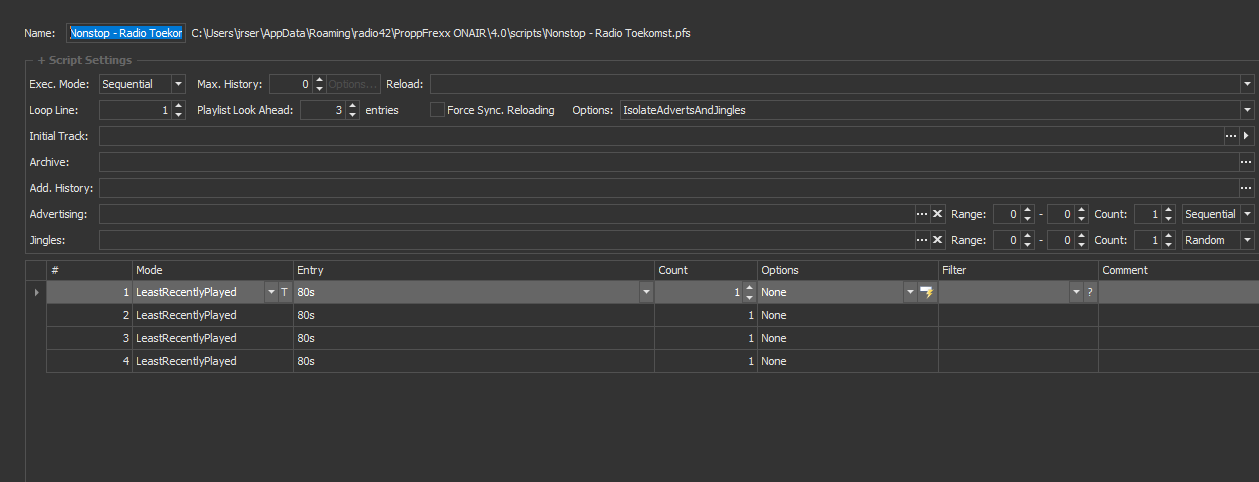The width and height of the screenshot is (1259, 482).
Task: Increase the Advertising Range start value
Action: 1027,210
